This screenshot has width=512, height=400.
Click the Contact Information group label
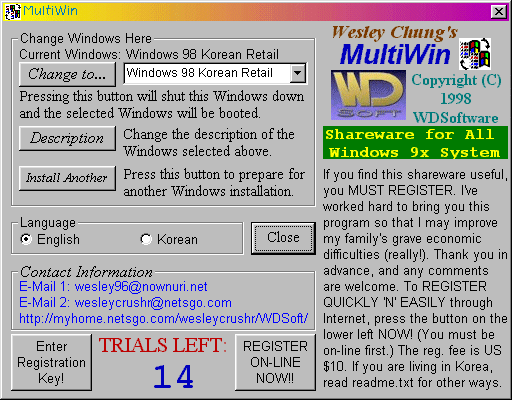pos(86,272)
